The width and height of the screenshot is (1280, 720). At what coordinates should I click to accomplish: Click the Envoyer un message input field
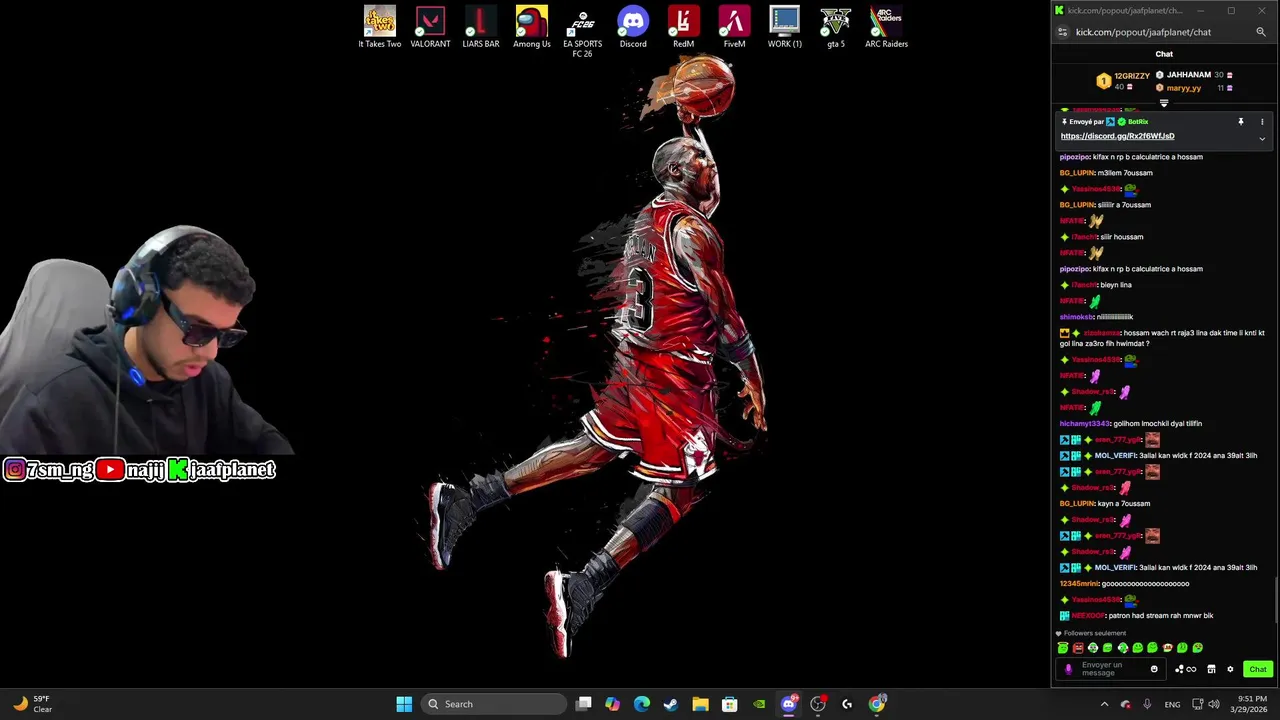pyautogui.click(x=1112, y=669)
